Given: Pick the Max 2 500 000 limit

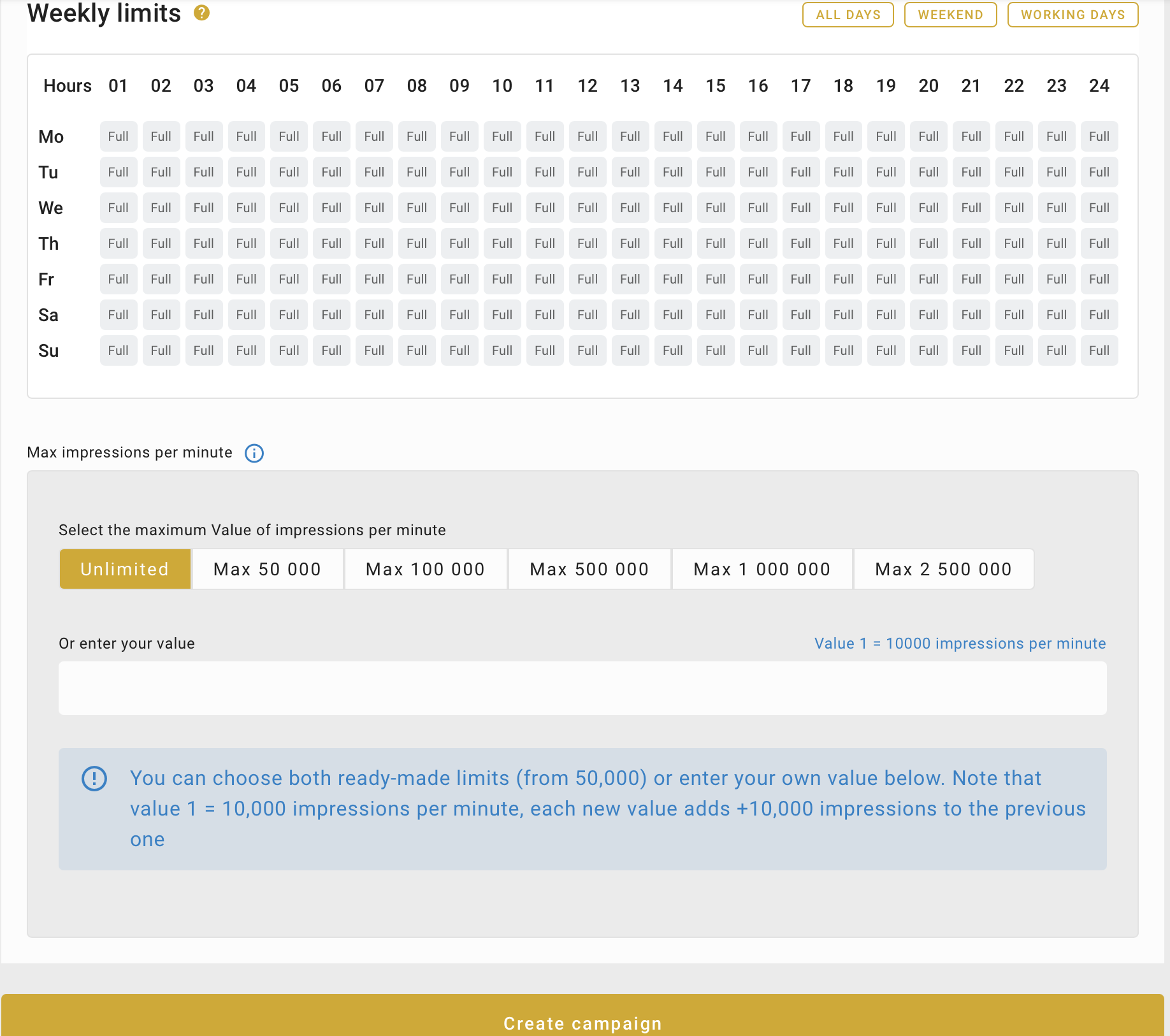Looking at the screenshot, I should coord(943,569).
